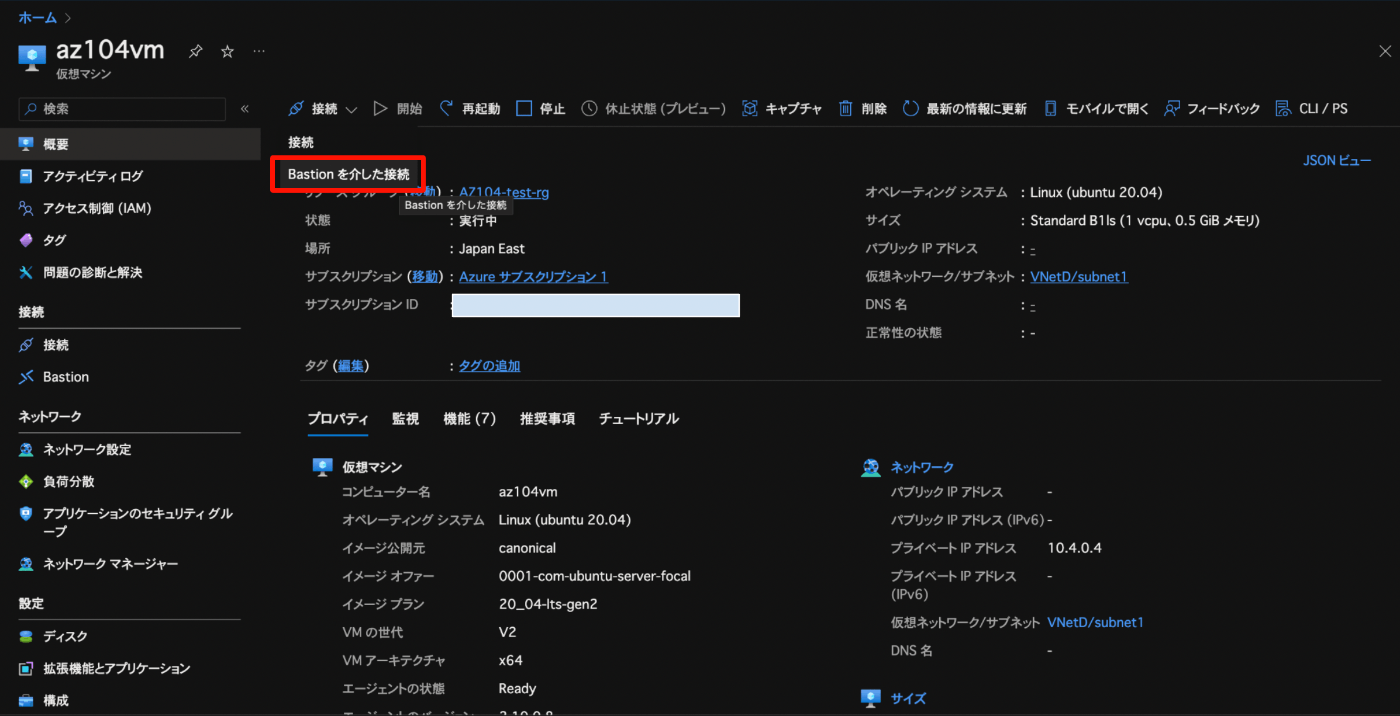Open Azure サブスクリプション 1 link
The width and height of the screenshot is (1400, 716).
[x=533, y=276]
